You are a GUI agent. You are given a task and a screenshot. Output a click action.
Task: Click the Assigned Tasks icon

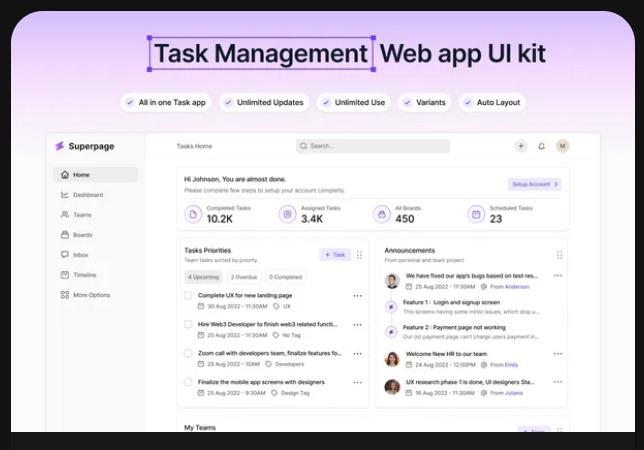(288, 214)
